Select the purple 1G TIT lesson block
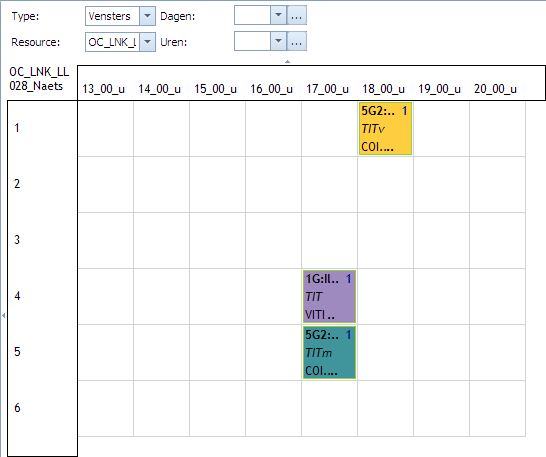This screenshot has width=546, height=457. pyautogui.click(x=329, y=296)
